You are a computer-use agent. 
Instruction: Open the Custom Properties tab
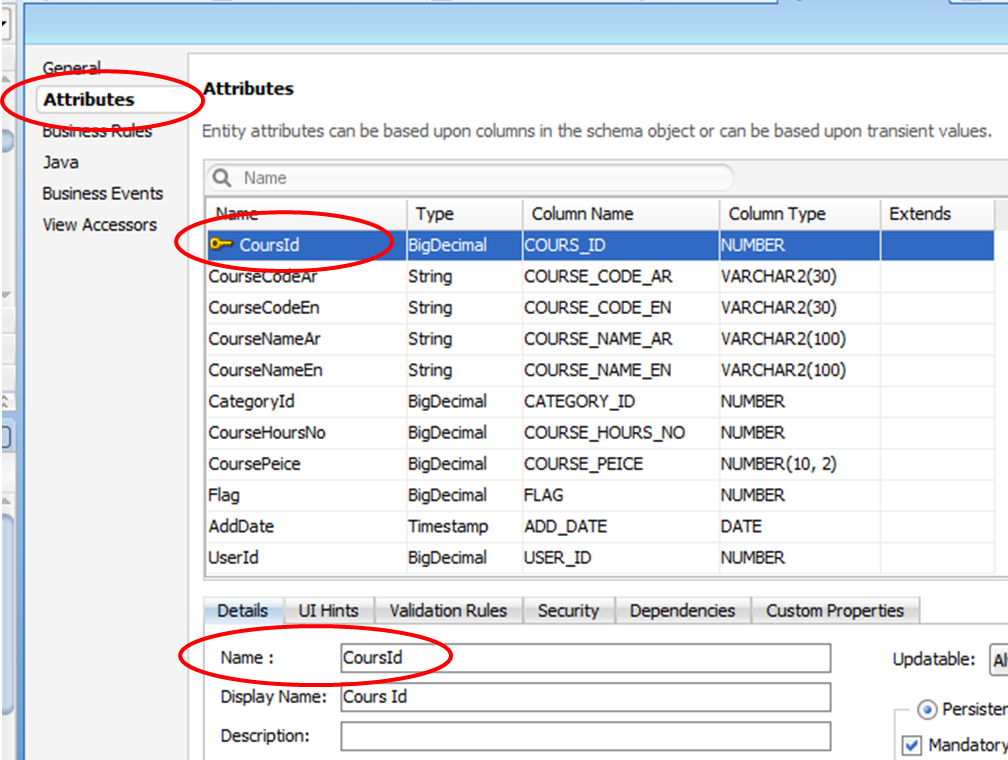(834, 611)
